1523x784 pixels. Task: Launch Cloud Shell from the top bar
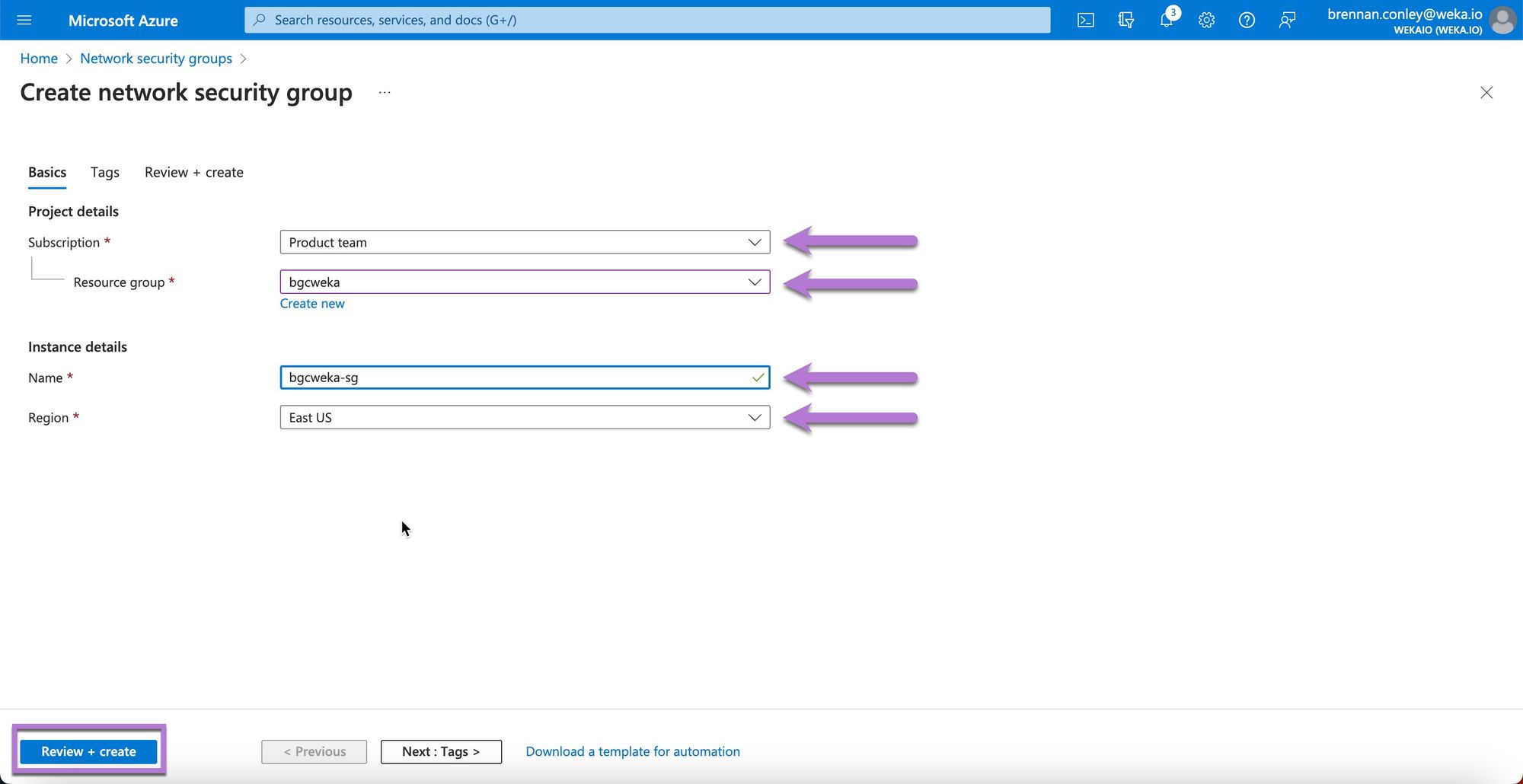[1085, 20]
